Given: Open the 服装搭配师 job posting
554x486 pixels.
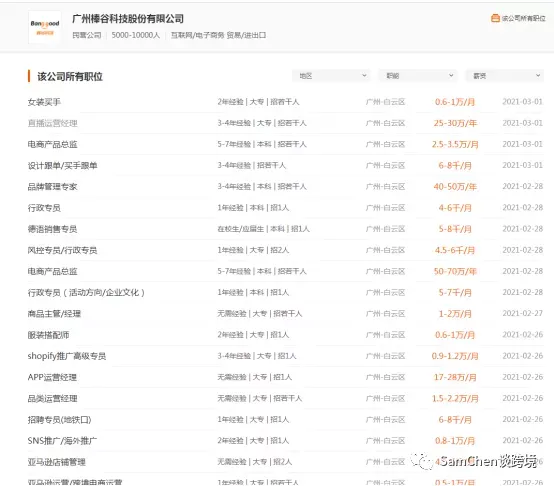Looking at the screenshot, I should tap(48, 335).
